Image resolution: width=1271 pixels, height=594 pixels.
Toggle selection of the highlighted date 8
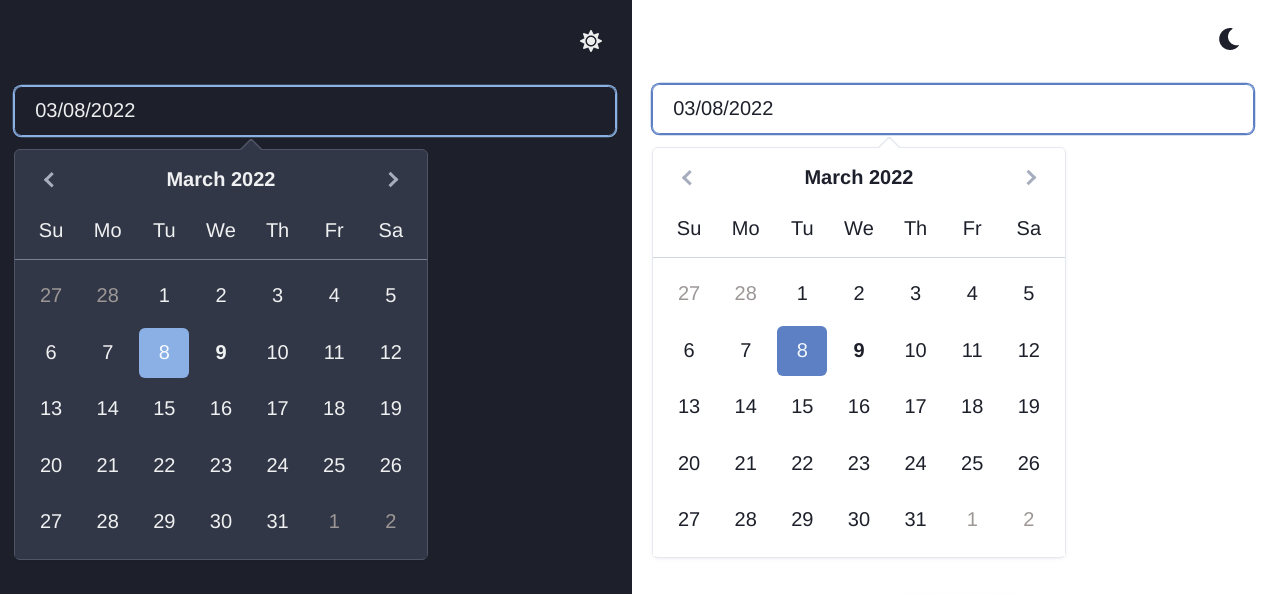tap(164, 352)
